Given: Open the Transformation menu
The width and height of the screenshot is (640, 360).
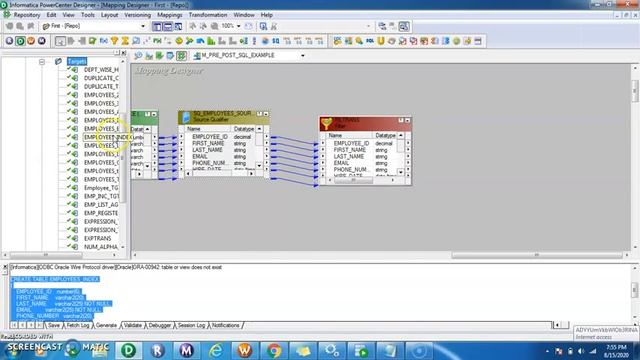Looking at the screenshot, I should point(208,15).
